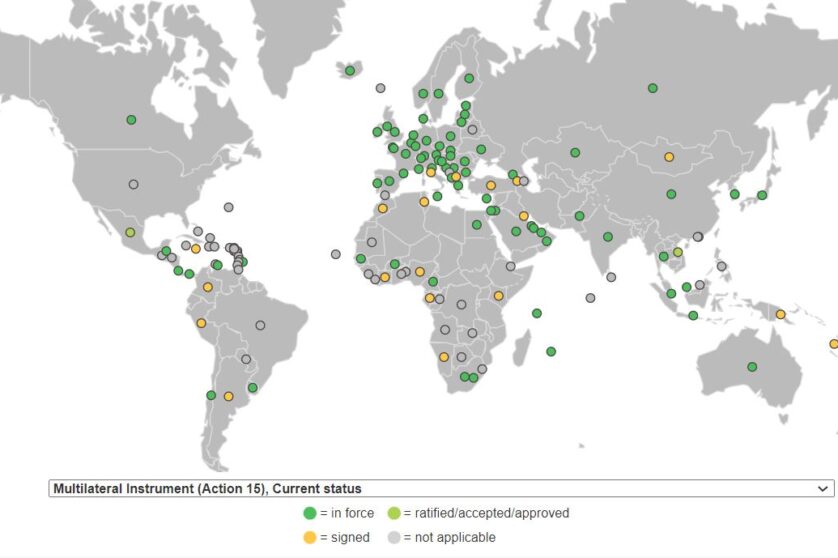Select the yellow Nigeria marker
Image resolution: width=838 pixels, height=558 pixels.
(x=420, y=272)
